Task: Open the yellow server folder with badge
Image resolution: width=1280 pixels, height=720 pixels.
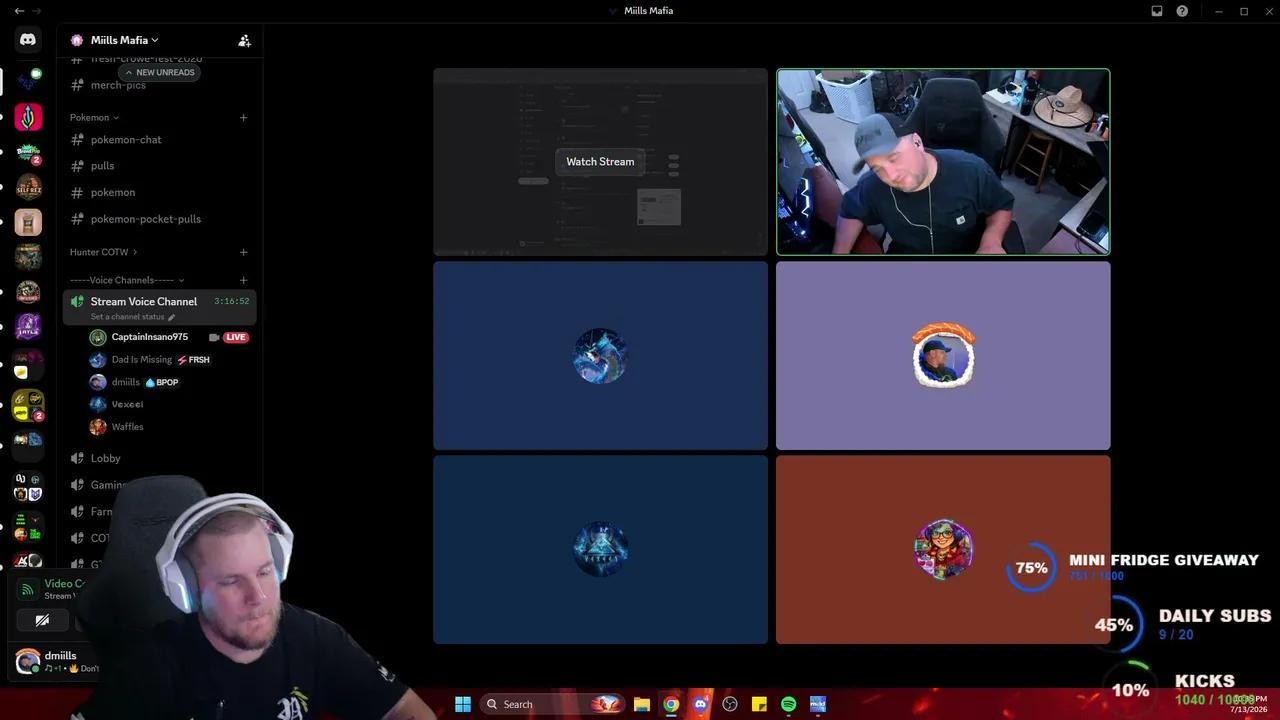Action: click(28, 405)
